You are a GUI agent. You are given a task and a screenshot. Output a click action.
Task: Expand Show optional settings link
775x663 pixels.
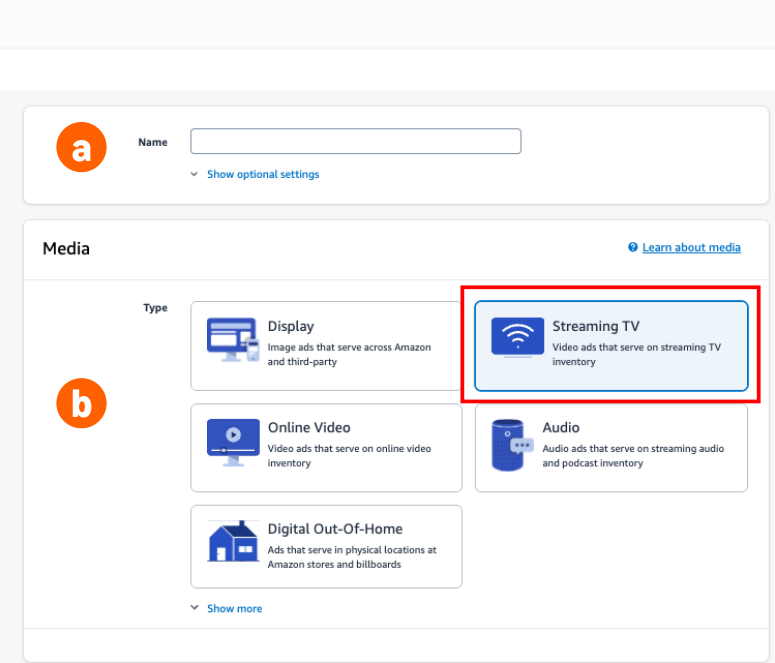coord(263,174)
